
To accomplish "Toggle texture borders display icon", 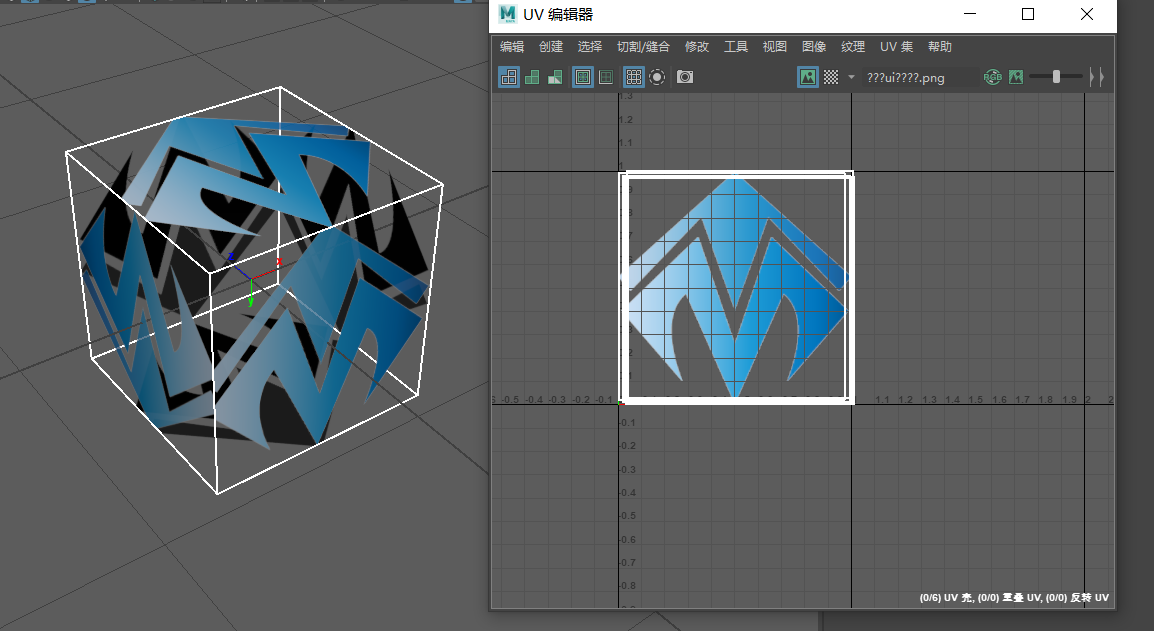I will point(583,77).
